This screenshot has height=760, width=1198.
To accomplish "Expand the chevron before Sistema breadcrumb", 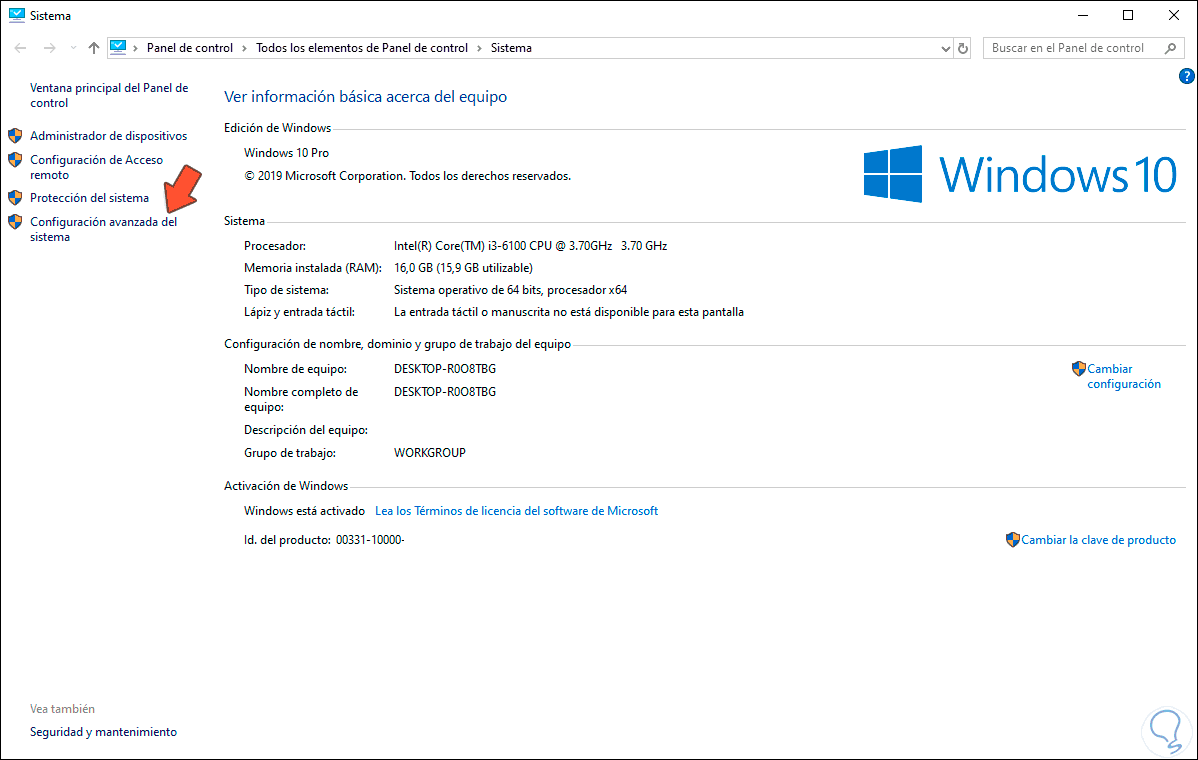I will [480, 48].
